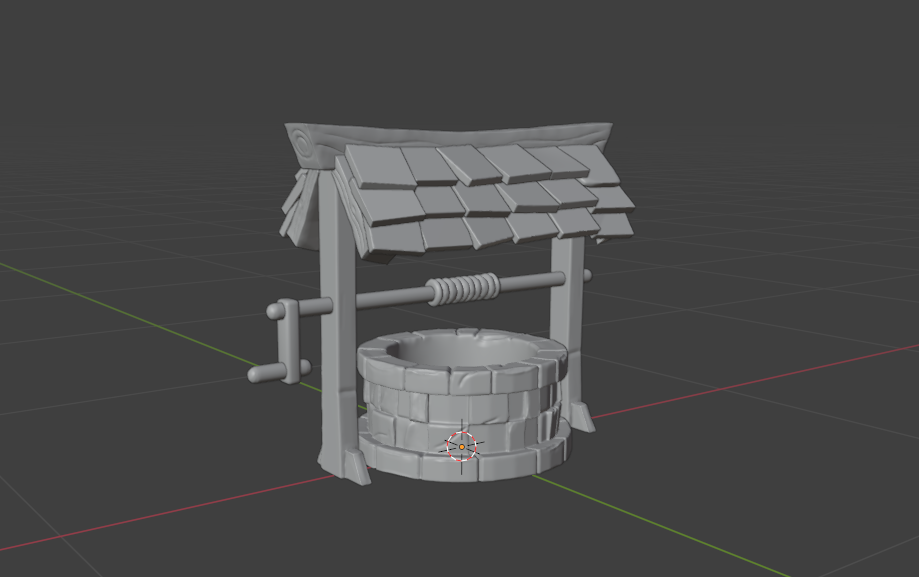Select the flared foot of the left post
This screenshot has height=577, width=919.
345,463
